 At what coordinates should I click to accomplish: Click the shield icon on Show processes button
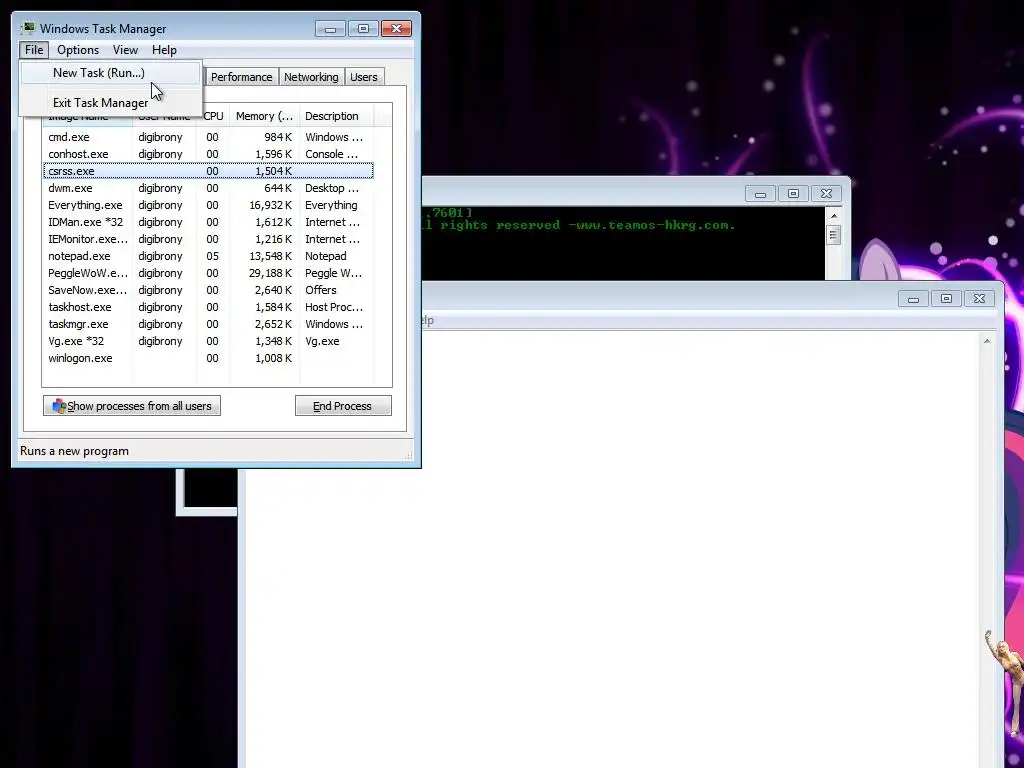[x=59, y=406]
